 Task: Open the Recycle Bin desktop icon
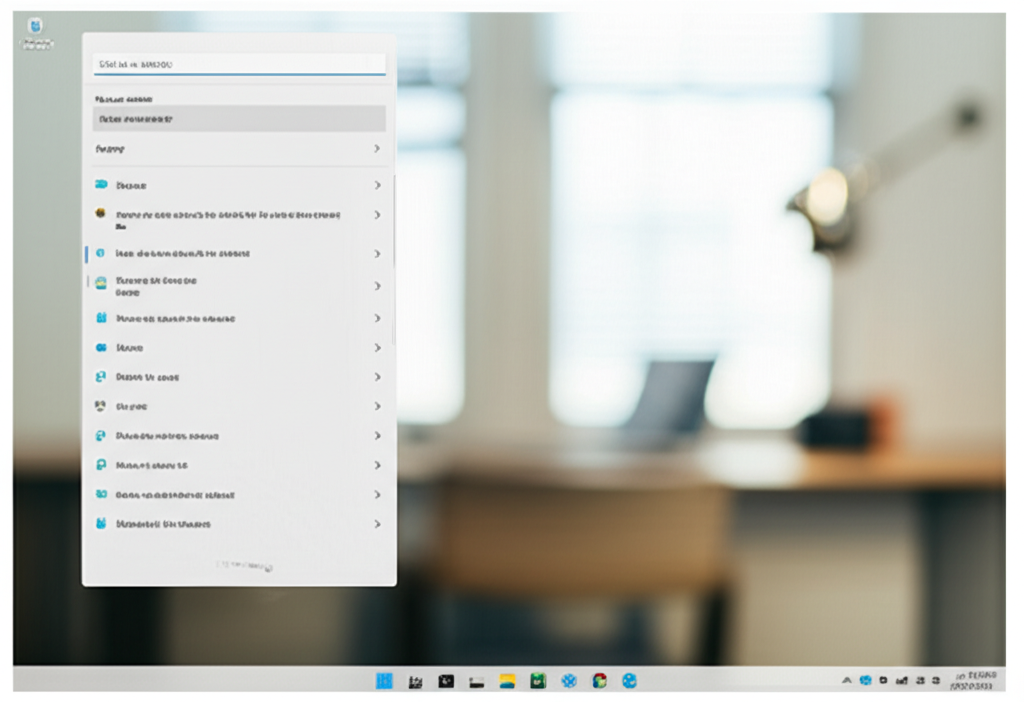[35, 30]
